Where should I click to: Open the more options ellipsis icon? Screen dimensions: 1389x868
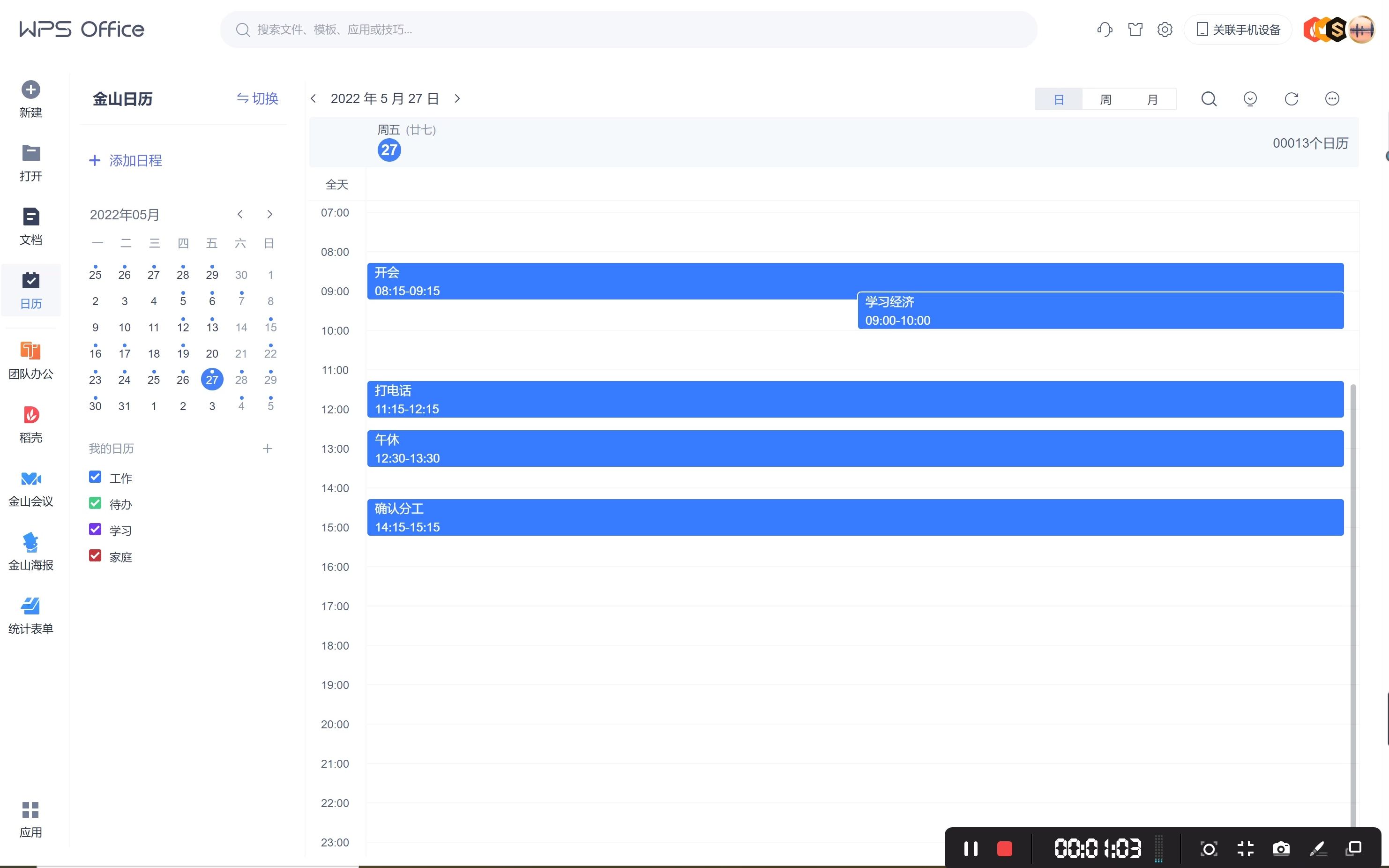pos(1332,99)
